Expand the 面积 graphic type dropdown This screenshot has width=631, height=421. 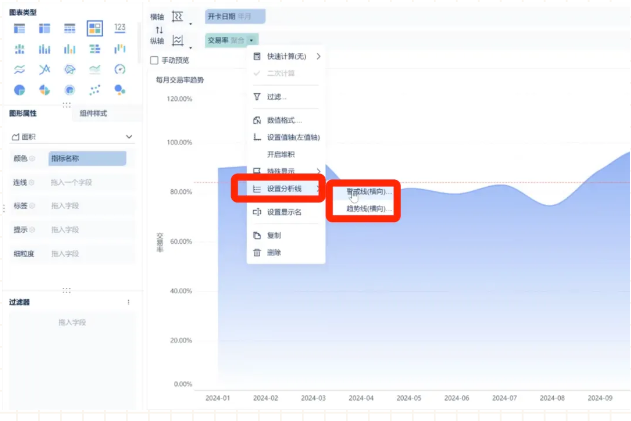(129, 136)
